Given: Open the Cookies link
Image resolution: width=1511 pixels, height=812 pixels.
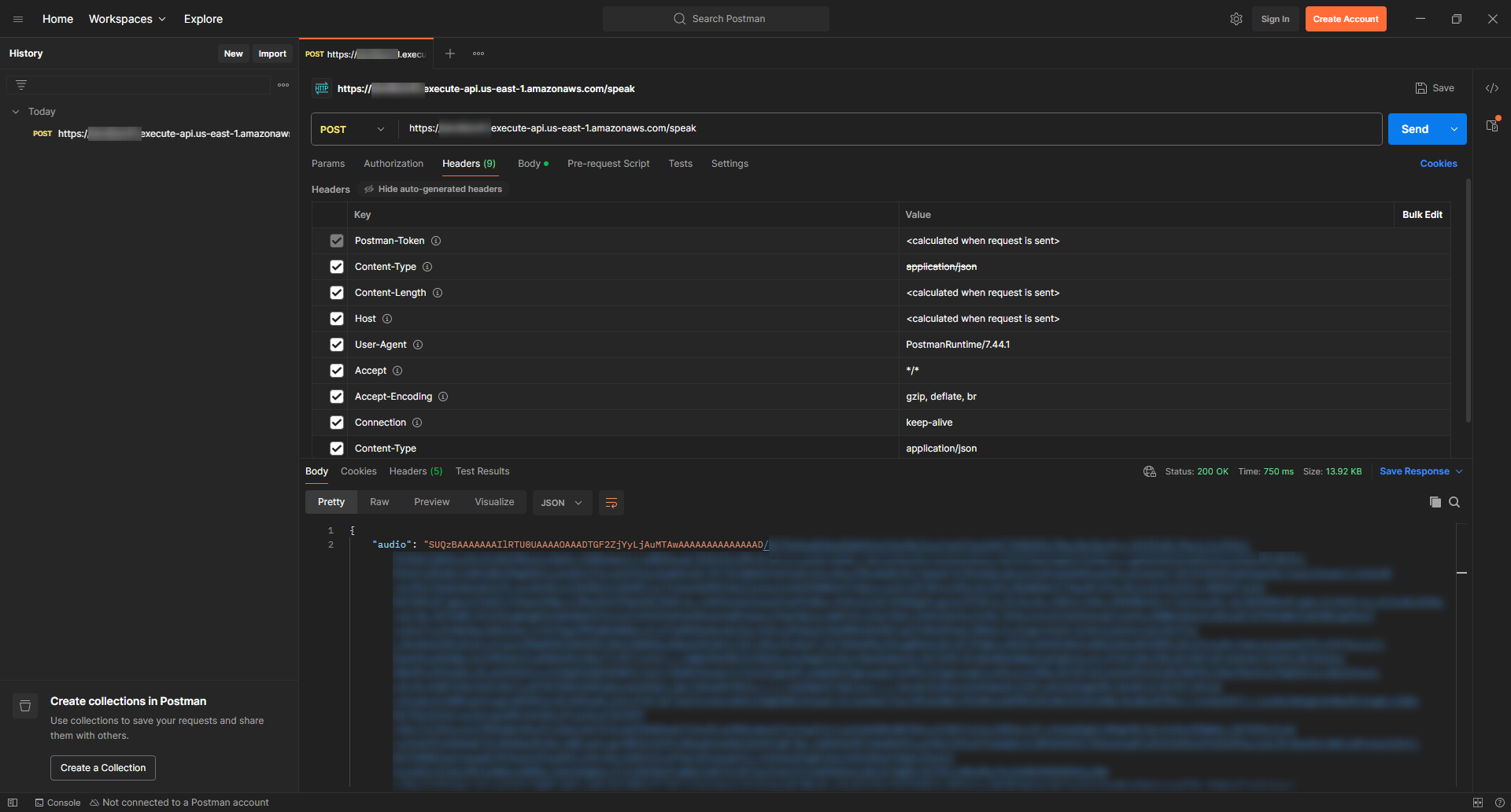Looking at the screenshot, I should click(1439, 164).
